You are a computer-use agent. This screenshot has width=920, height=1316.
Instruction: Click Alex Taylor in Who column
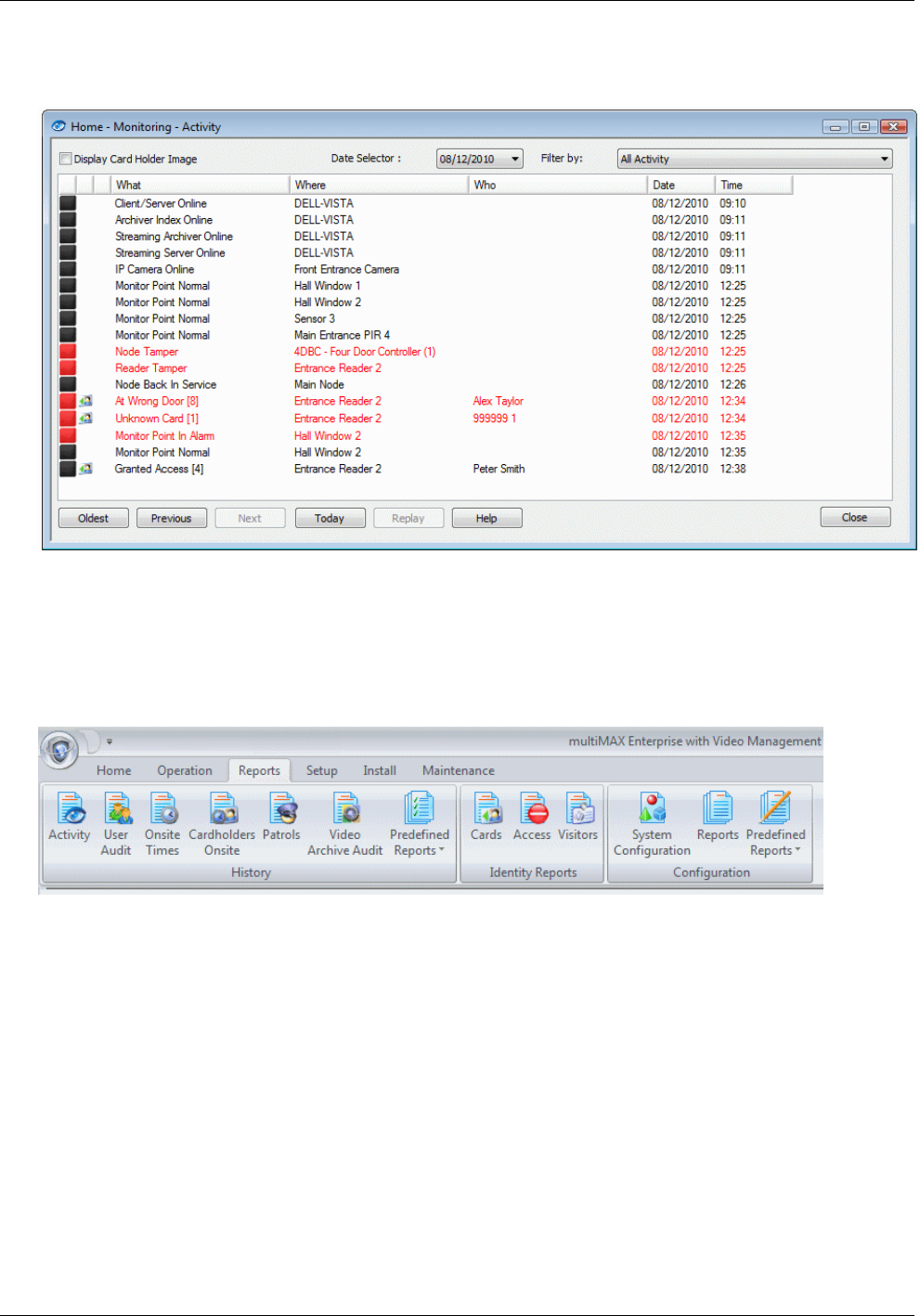pyautogui.click(x=499, y=401)
